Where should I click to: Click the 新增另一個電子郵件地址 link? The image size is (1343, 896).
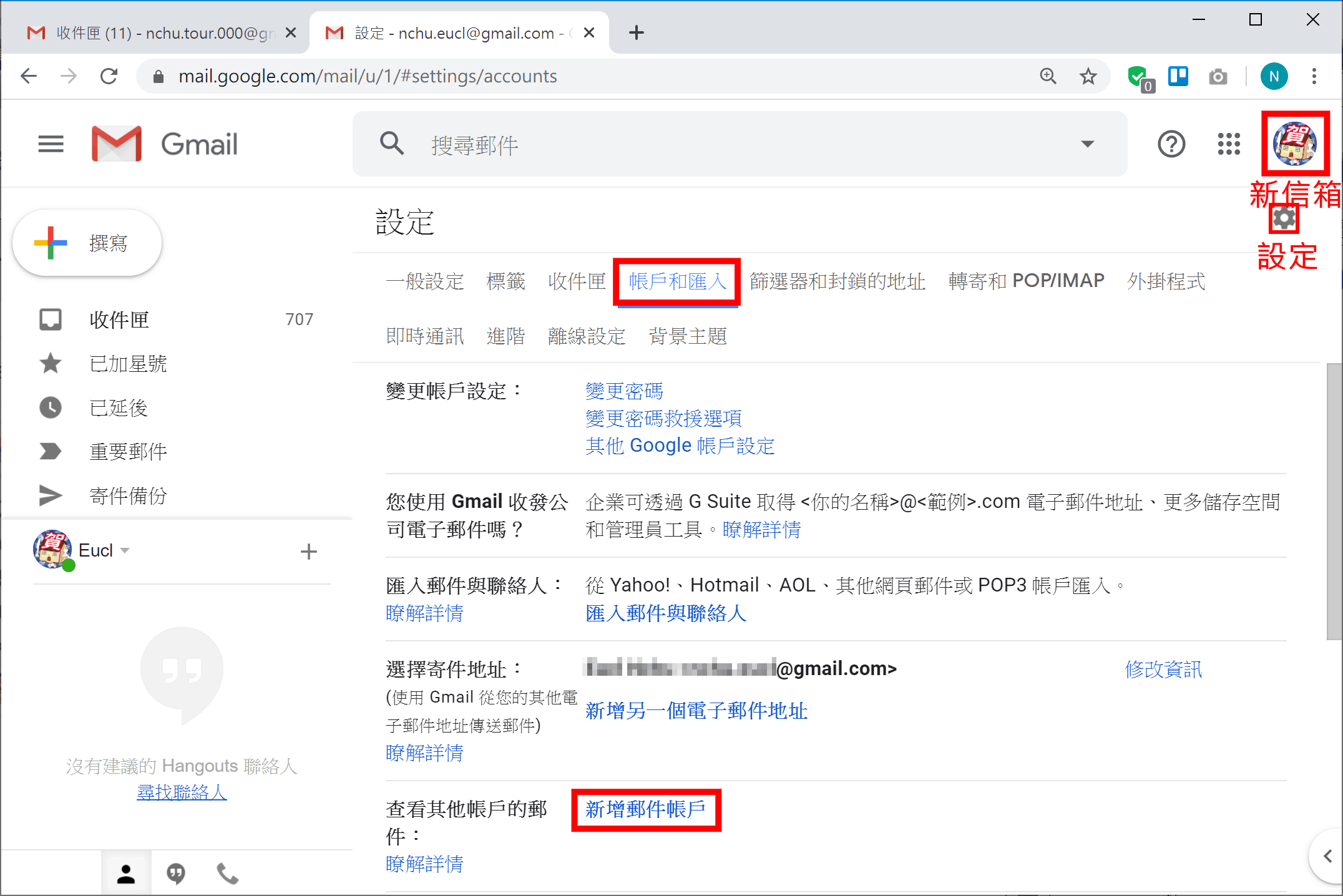coord(696,711)
